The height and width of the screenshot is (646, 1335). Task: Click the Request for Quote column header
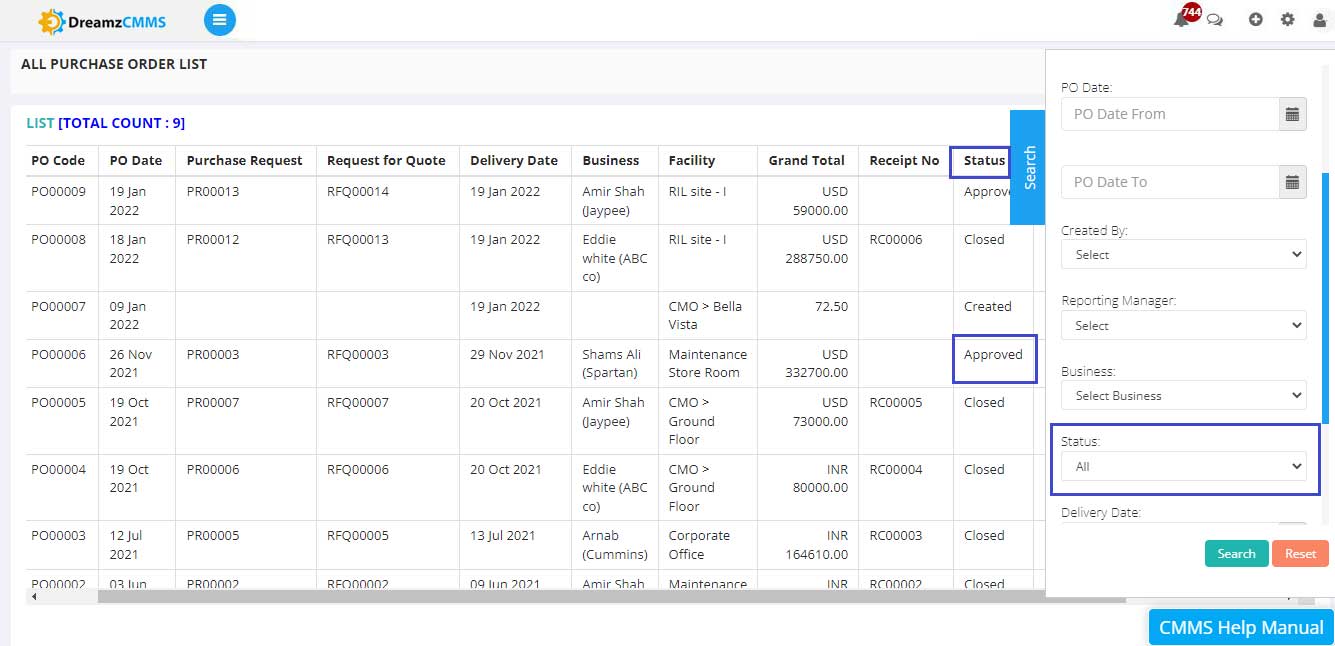pos(386,160)
